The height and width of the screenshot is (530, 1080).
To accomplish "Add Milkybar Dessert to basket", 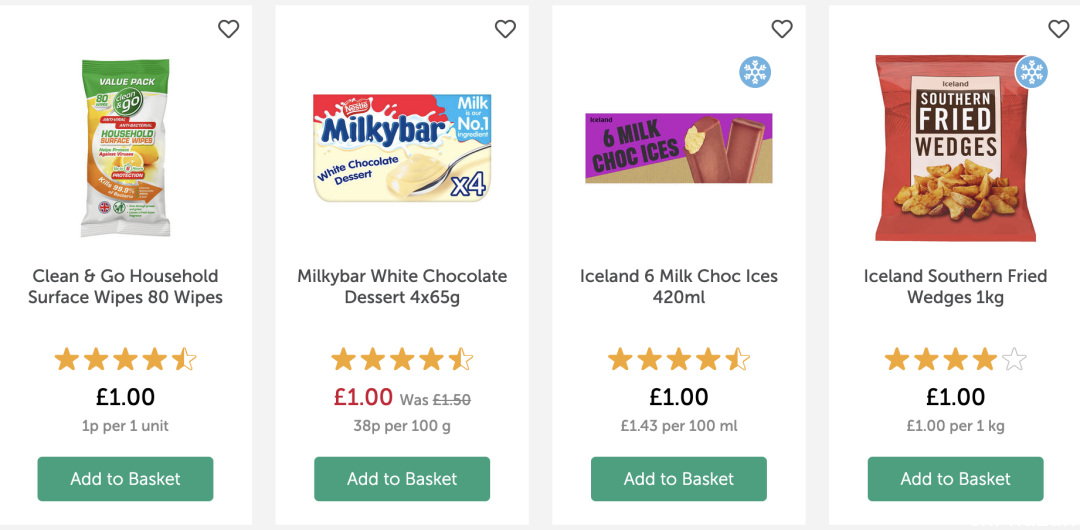I will point(402,479).
